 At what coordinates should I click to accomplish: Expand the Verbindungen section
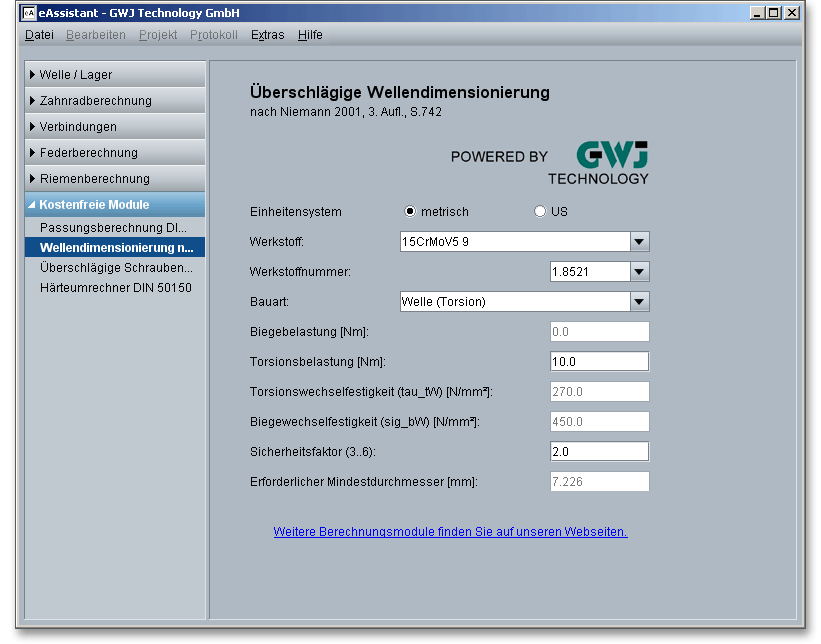click(x=116, y=127)
